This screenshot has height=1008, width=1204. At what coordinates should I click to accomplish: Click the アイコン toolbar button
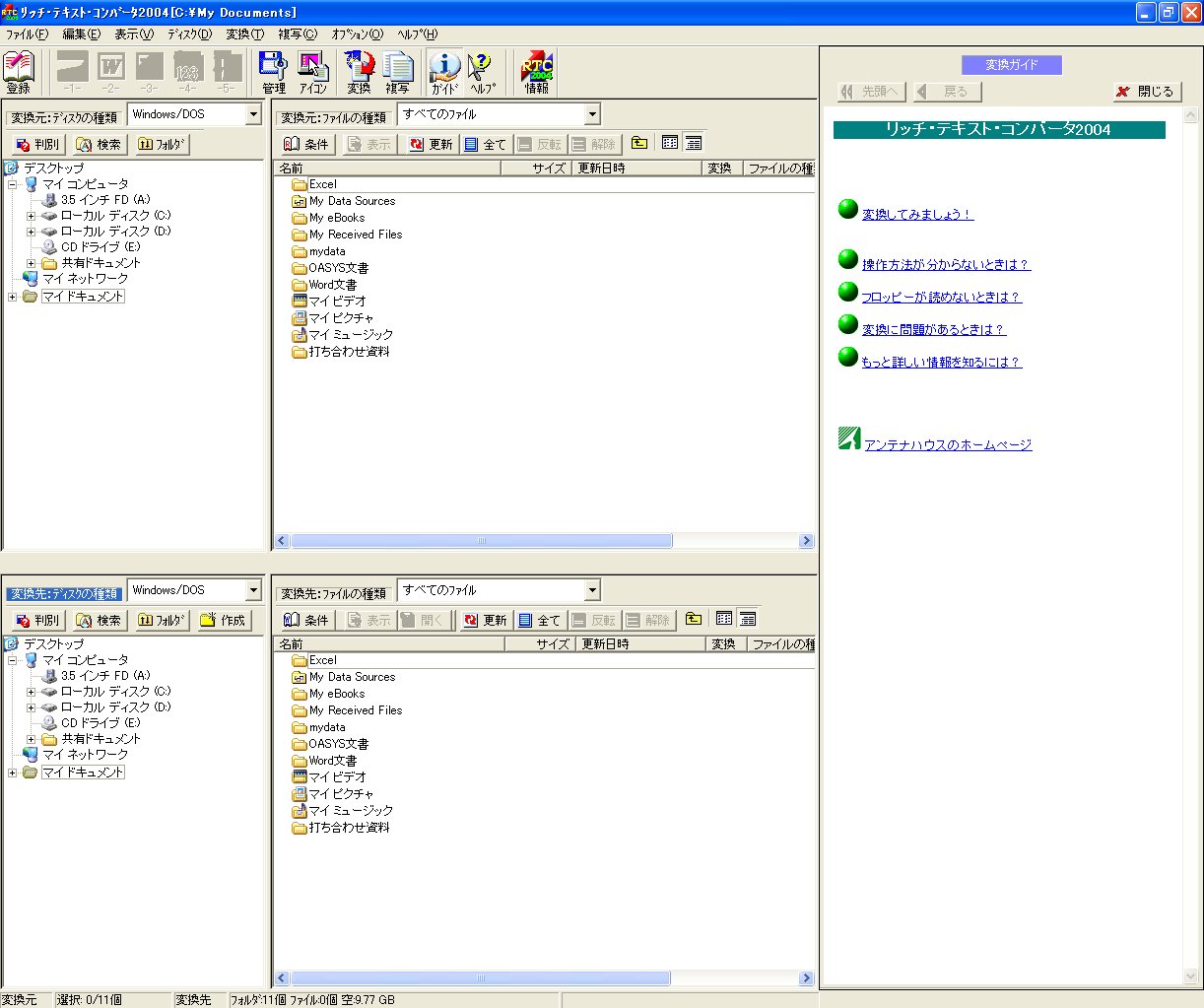tap(313, 72)
